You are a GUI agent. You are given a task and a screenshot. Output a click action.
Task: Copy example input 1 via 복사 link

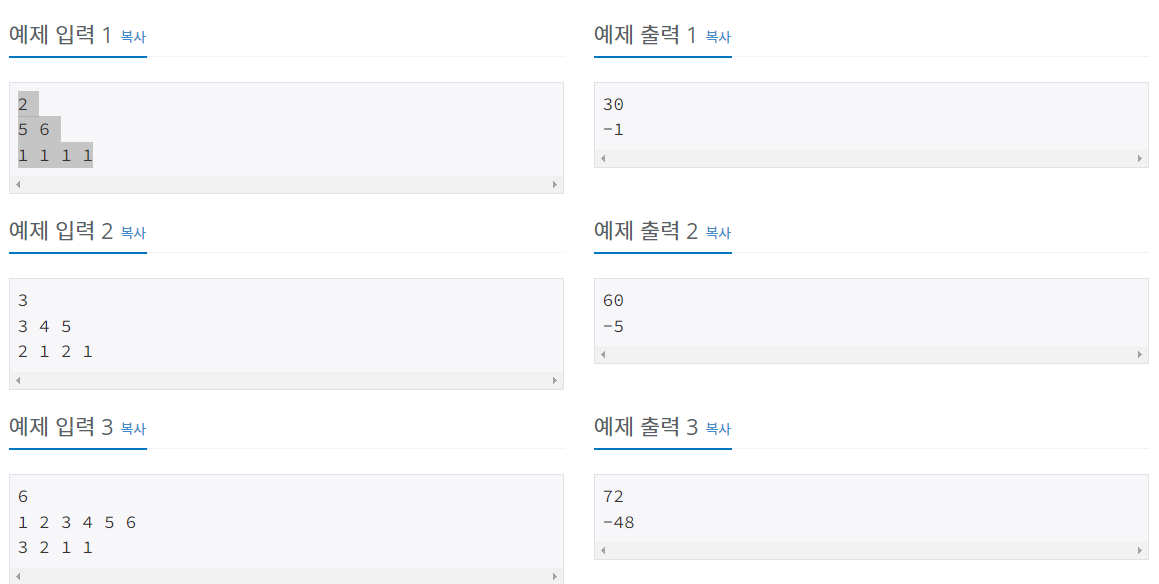point(133,36)
